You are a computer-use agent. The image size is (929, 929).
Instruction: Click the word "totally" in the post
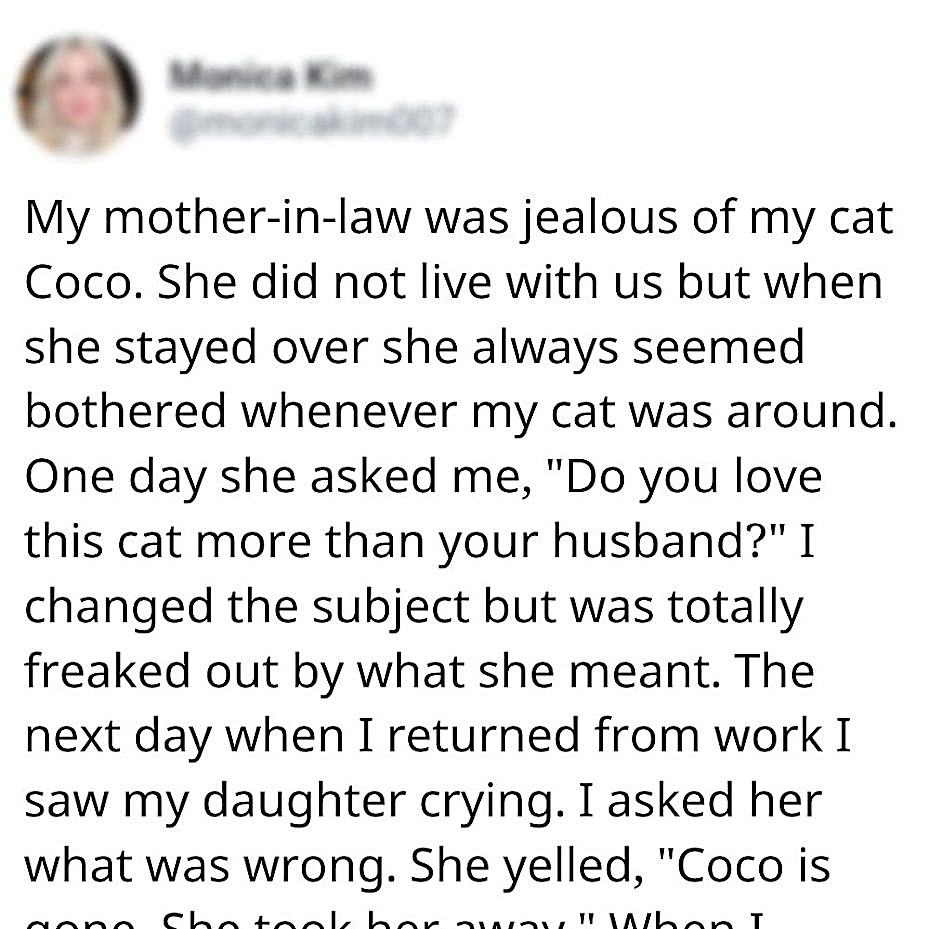coord(735,608)
